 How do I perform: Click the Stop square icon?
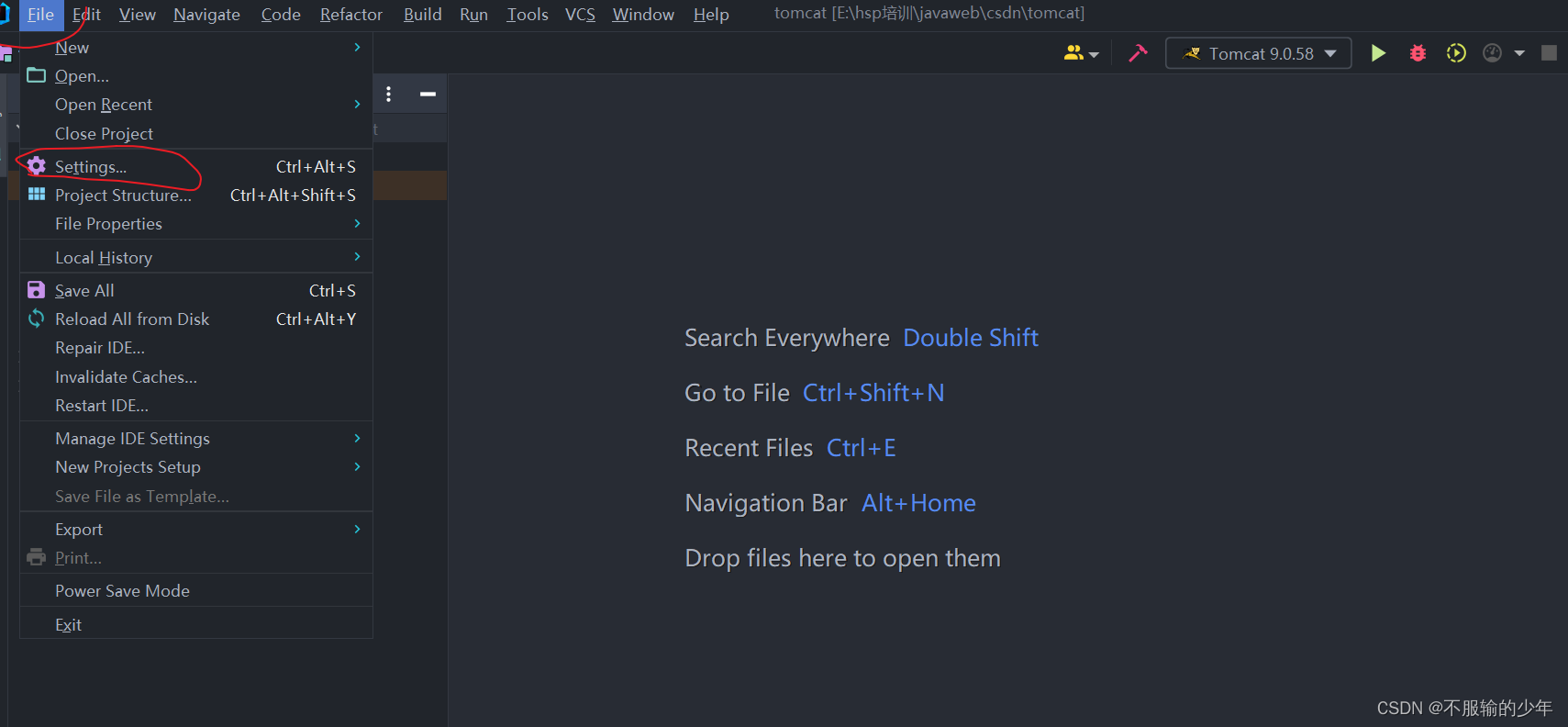tap(1549, 53)
